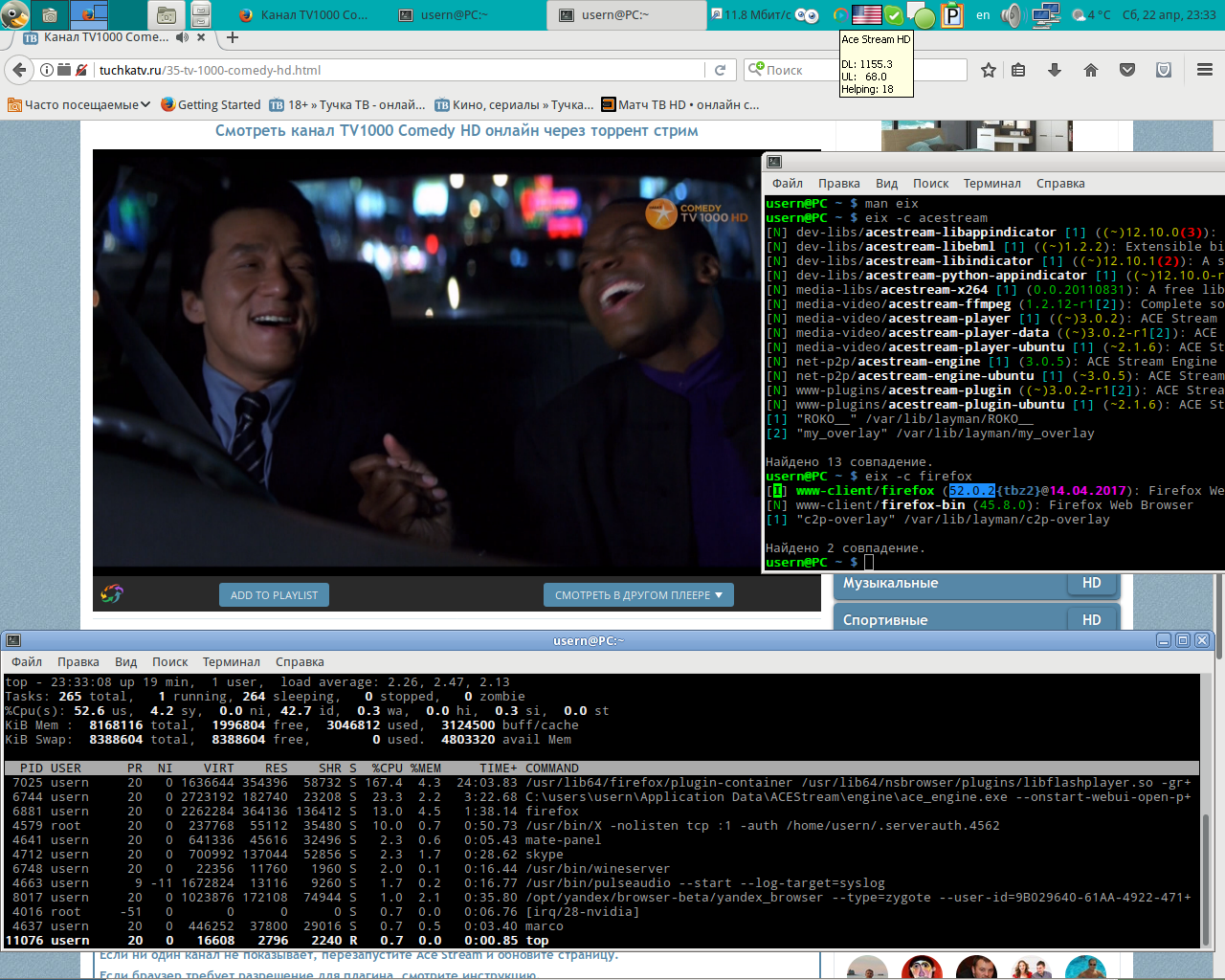This screenshot has height=980, width=1225.
Task: Click the eyes applet in panel
Action: point(807,14)
